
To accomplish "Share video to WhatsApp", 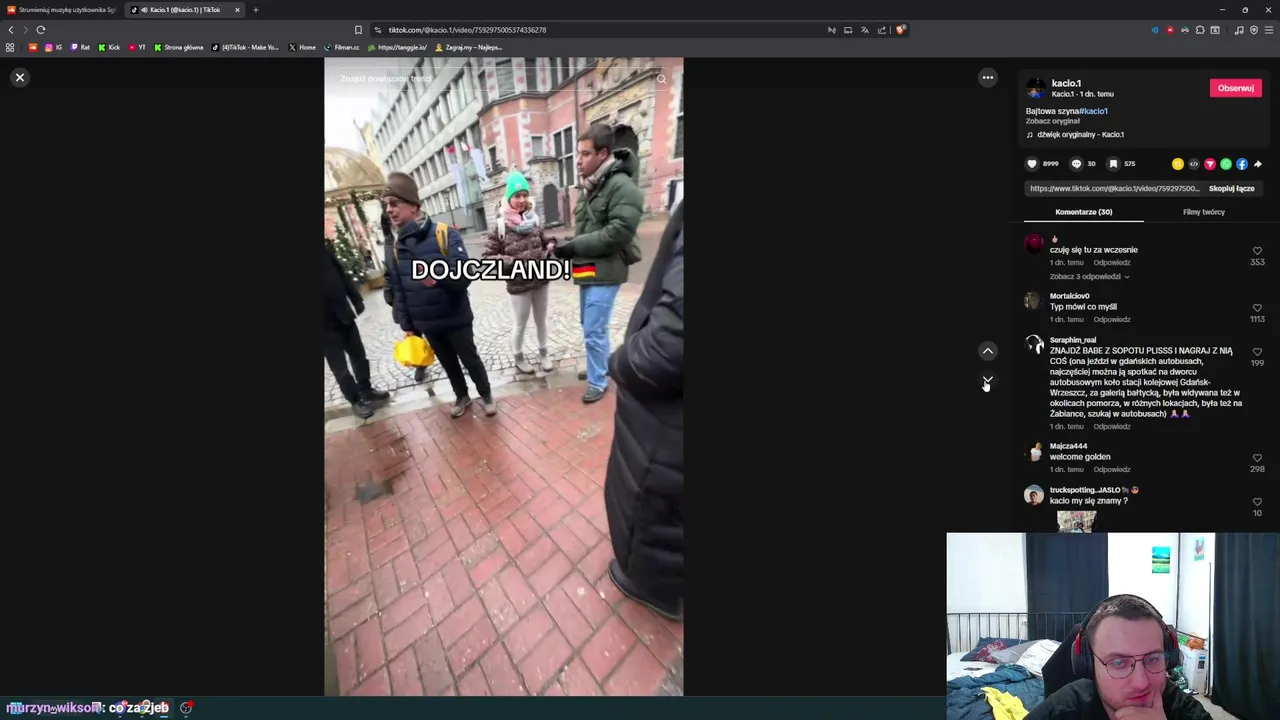I will click(x=1226, y=164).
